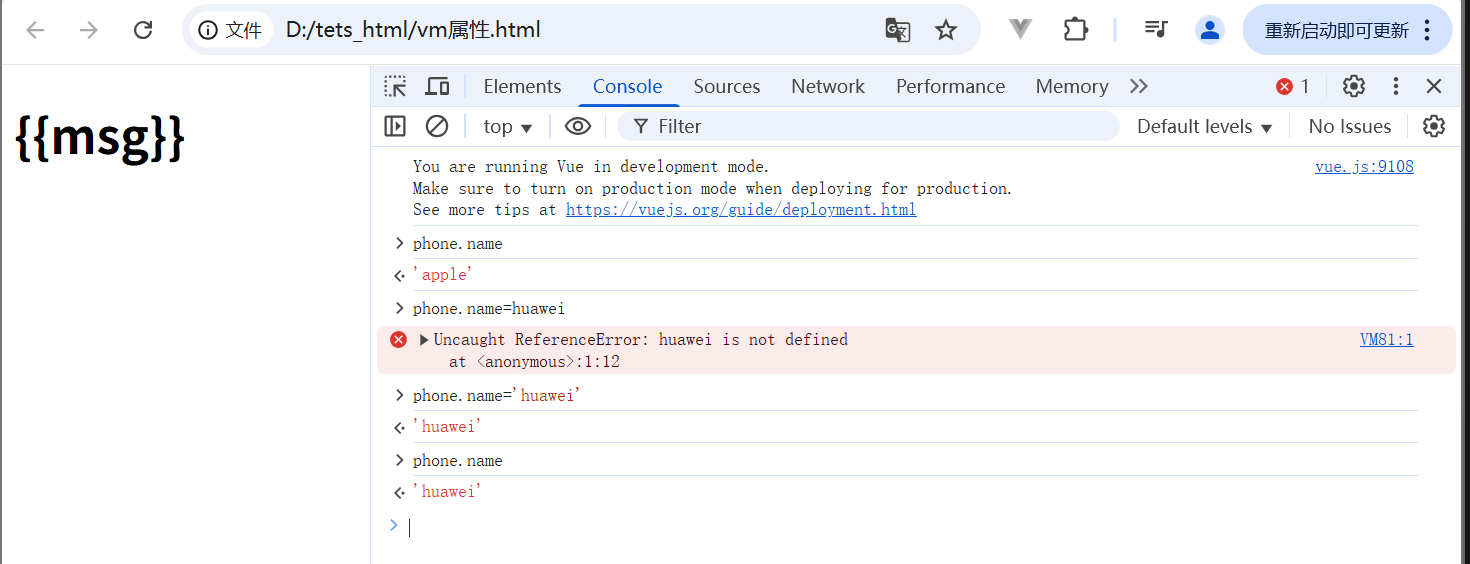Open the top JavaScript context dropdown
The width and height of the screenshot is (1470, 564).
508,127
